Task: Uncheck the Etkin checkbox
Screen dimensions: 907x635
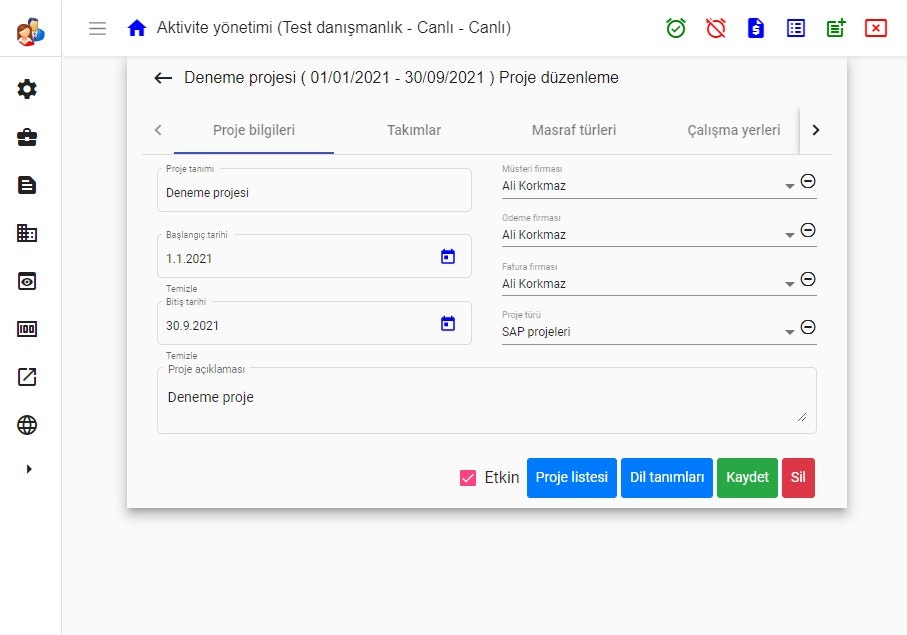Action: (468, 478)
